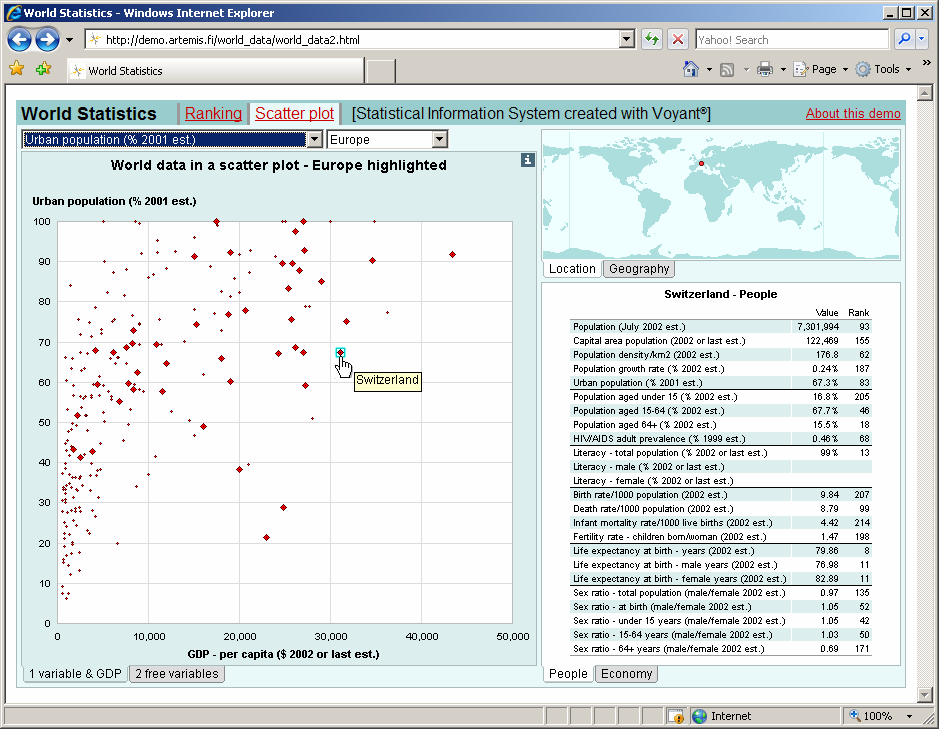Click the chart info icon

point(527,160)
